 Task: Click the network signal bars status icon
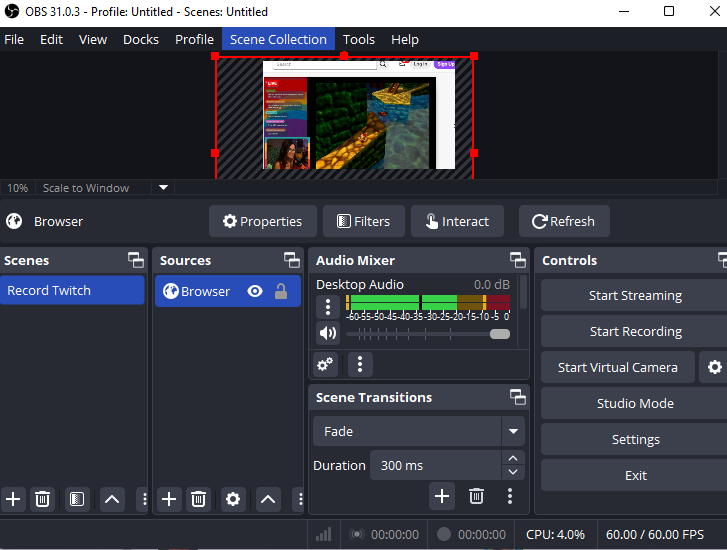(324, 534)
